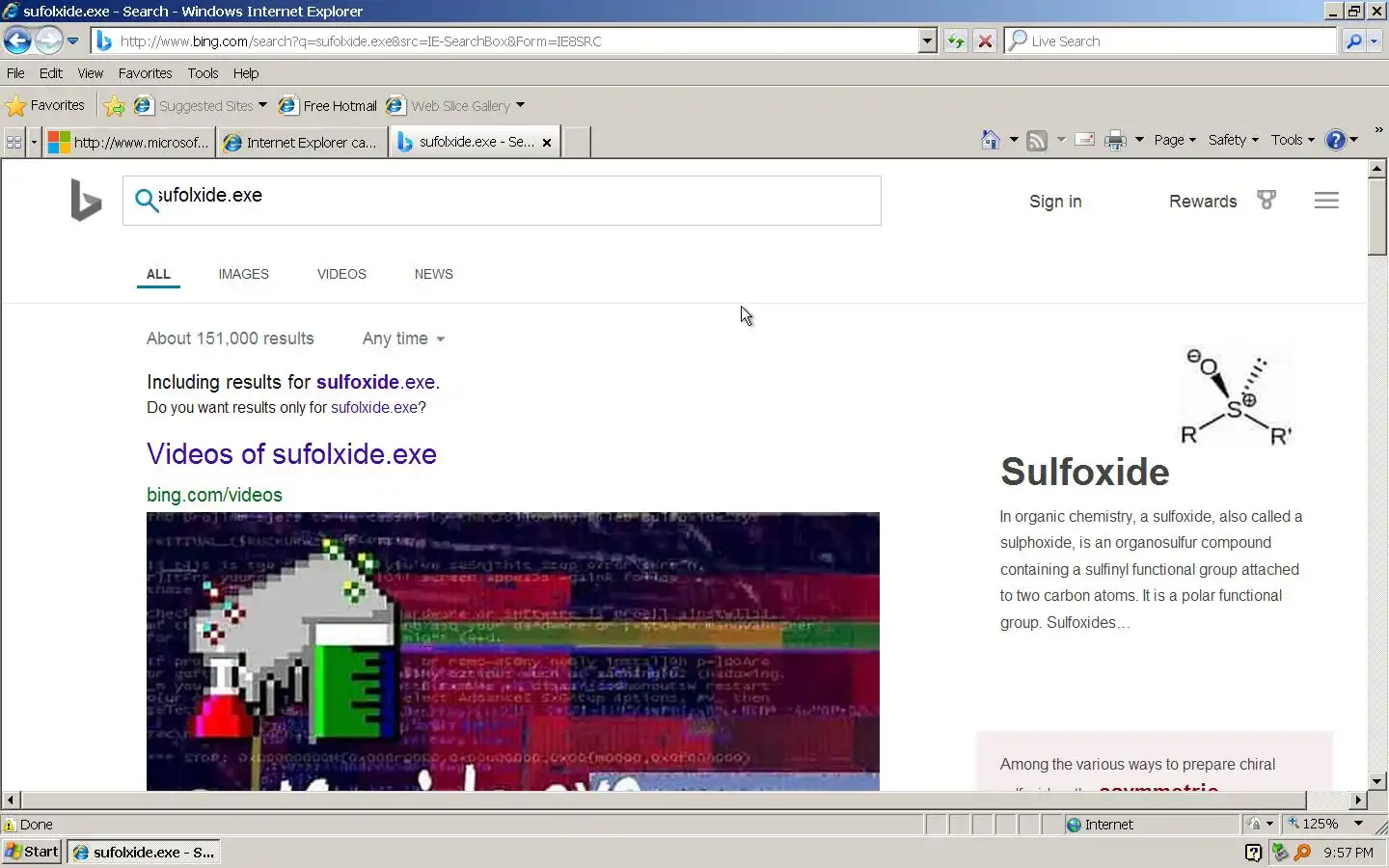This screenshot has width=1389, height=868.
Task: Open a new blank tab
Action: (576, 142)
